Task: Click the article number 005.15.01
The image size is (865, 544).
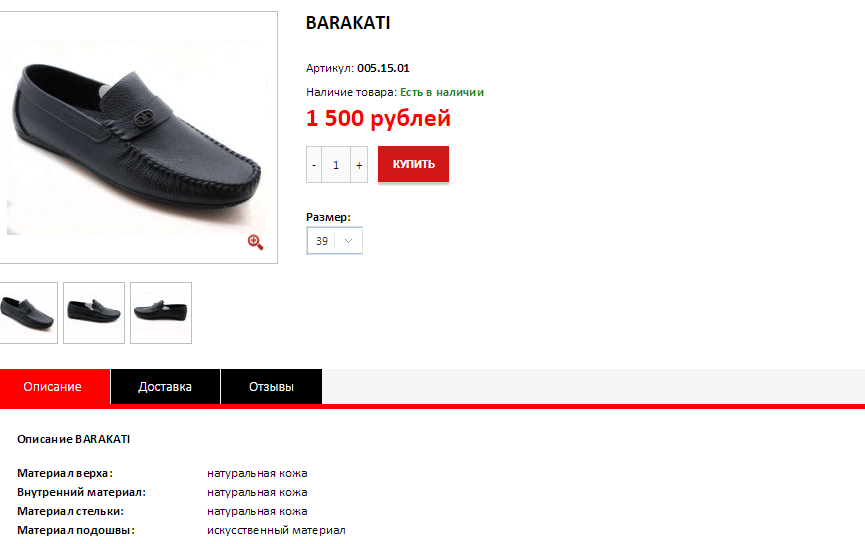Action: 383,68
